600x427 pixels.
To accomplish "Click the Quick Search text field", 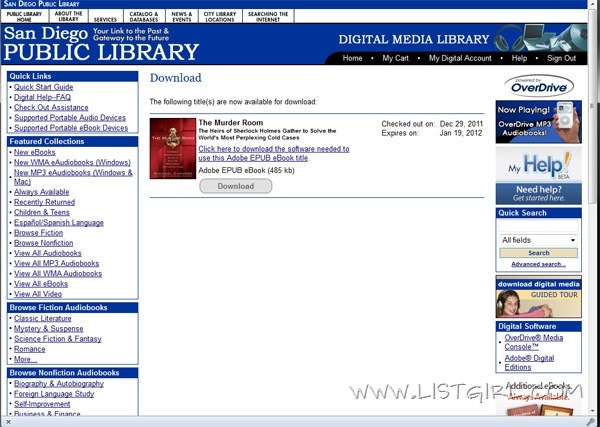I will (538, 226).
